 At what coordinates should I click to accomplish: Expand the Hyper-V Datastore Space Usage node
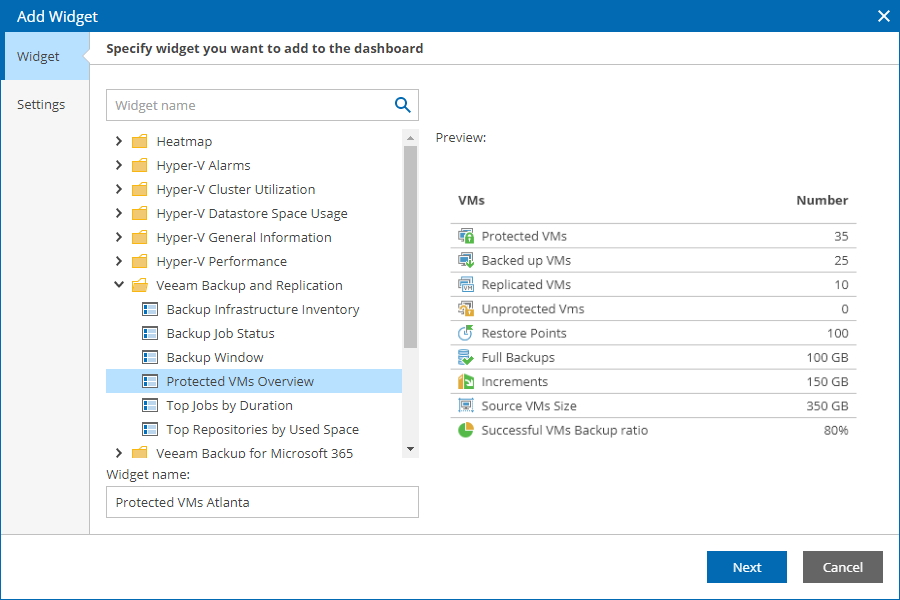click(119, 214)
